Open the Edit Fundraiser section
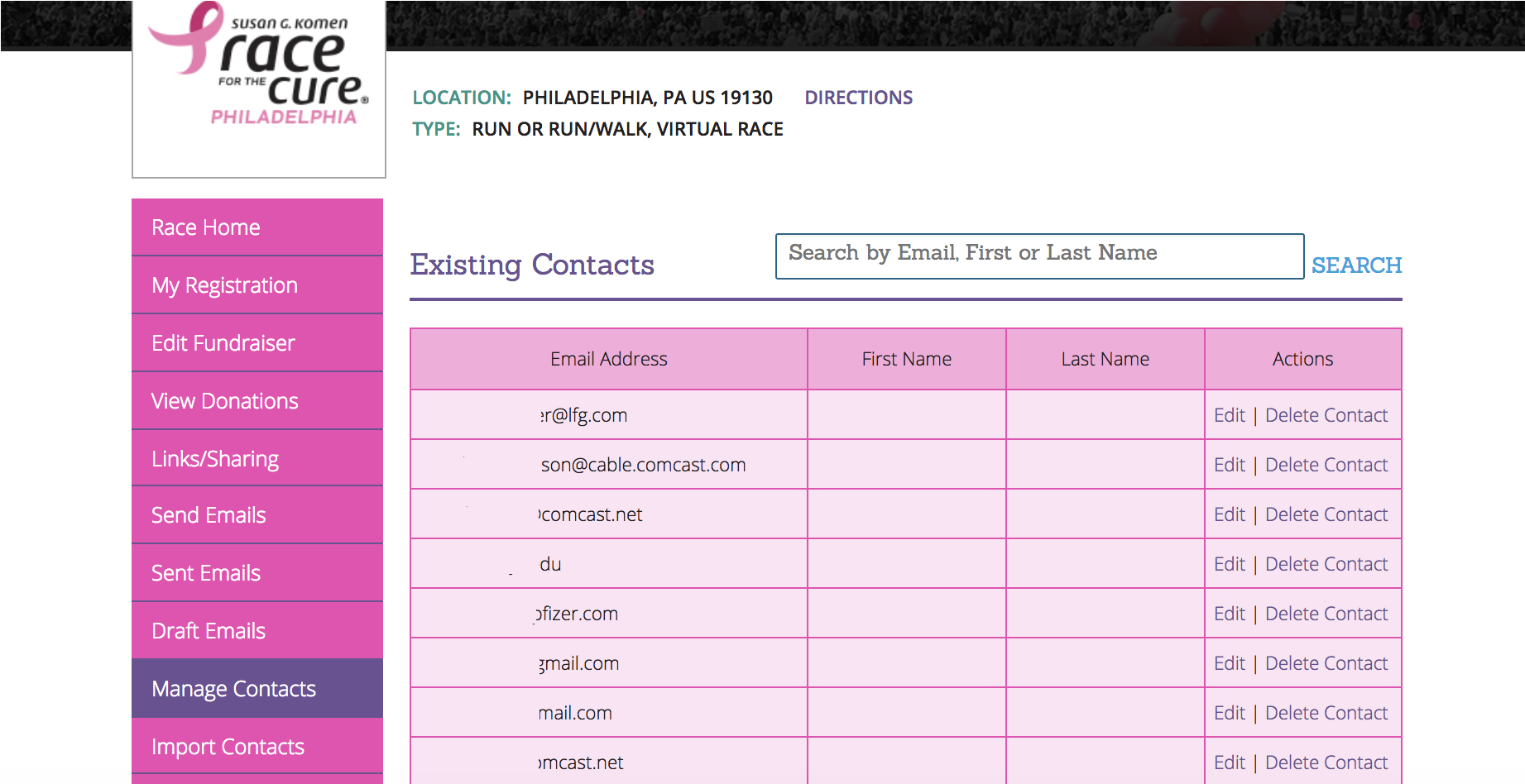Viewport: 1525px width, 784px height. click(x=223, y=342)
